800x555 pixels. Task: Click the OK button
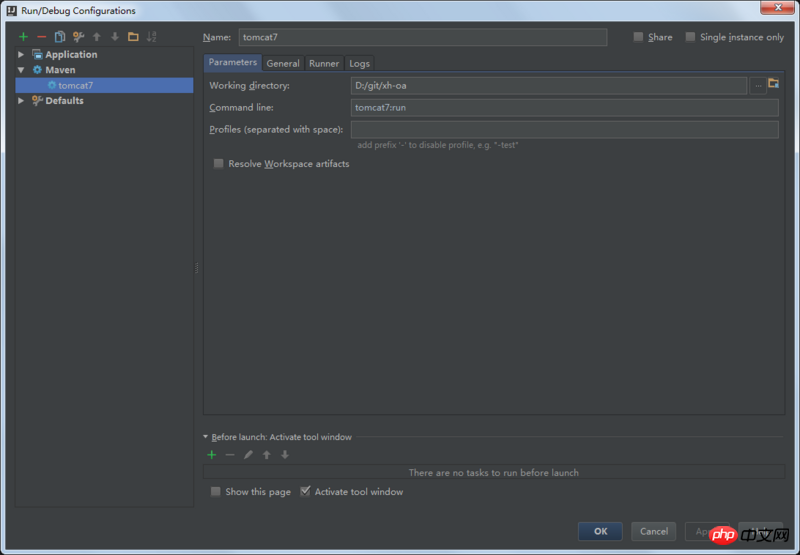coord(601,531)
